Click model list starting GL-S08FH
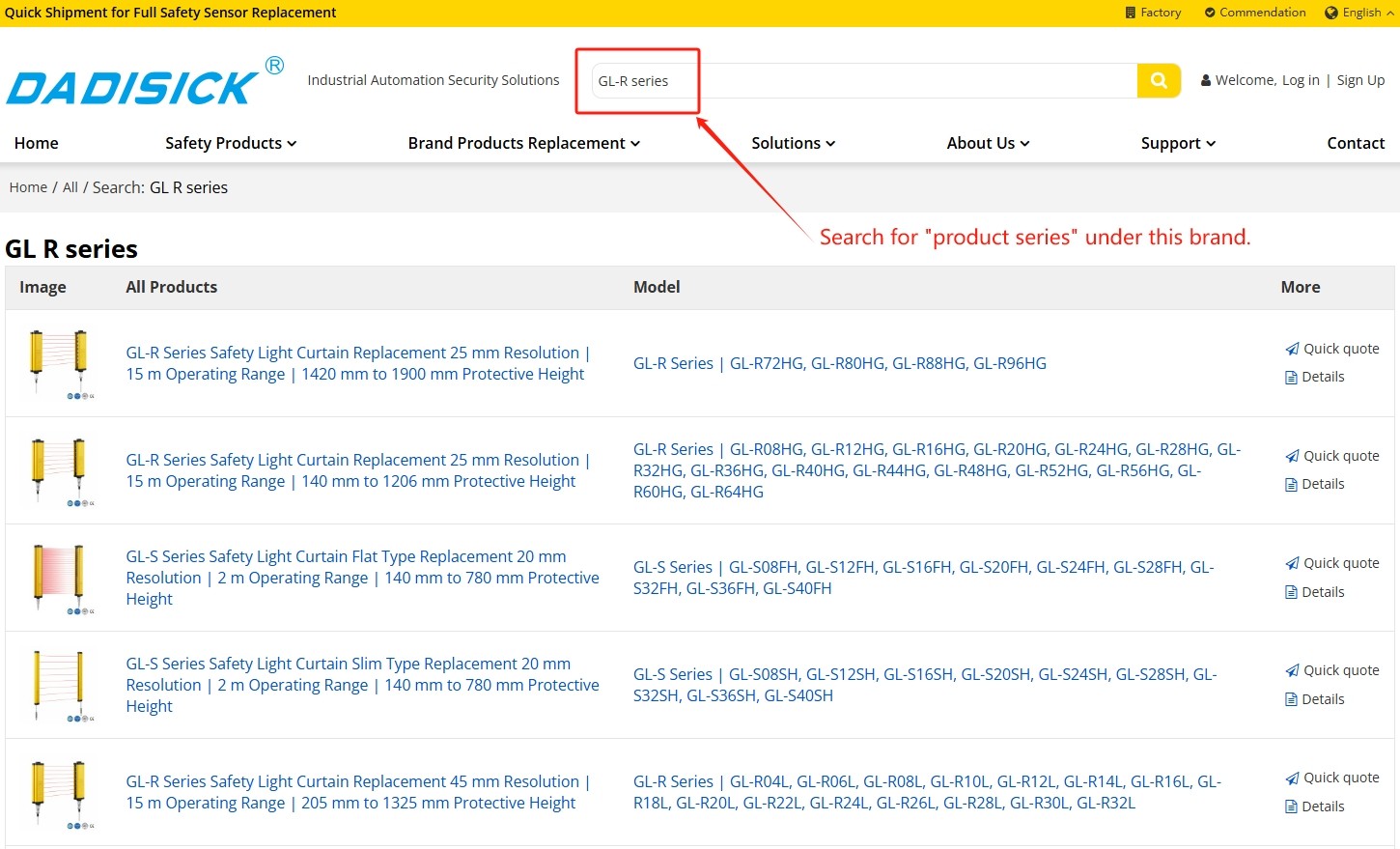The image size is (1400, 849). coord(924,578)
